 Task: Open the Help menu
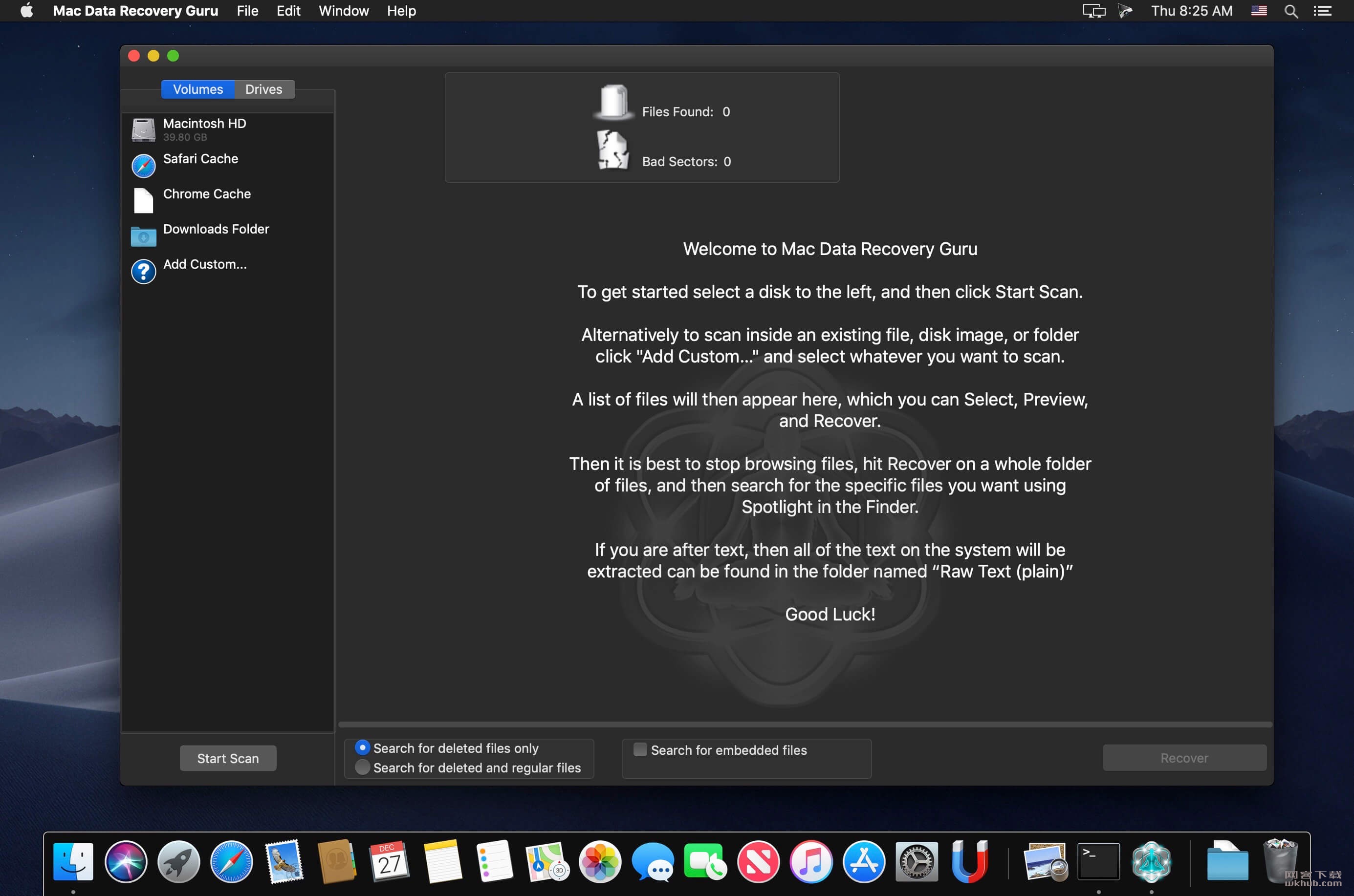pos(401,11)
